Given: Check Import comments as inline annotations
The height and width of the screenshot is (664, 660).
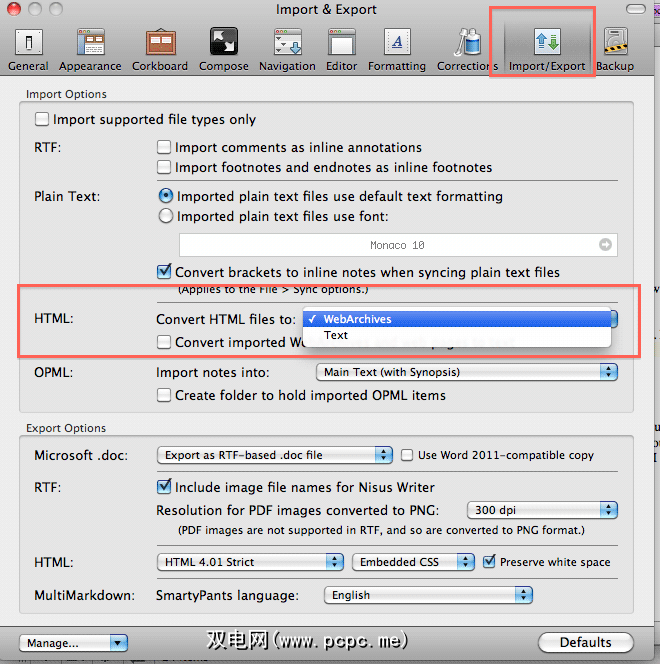Looking at the screenshot, I should [164, 147].
